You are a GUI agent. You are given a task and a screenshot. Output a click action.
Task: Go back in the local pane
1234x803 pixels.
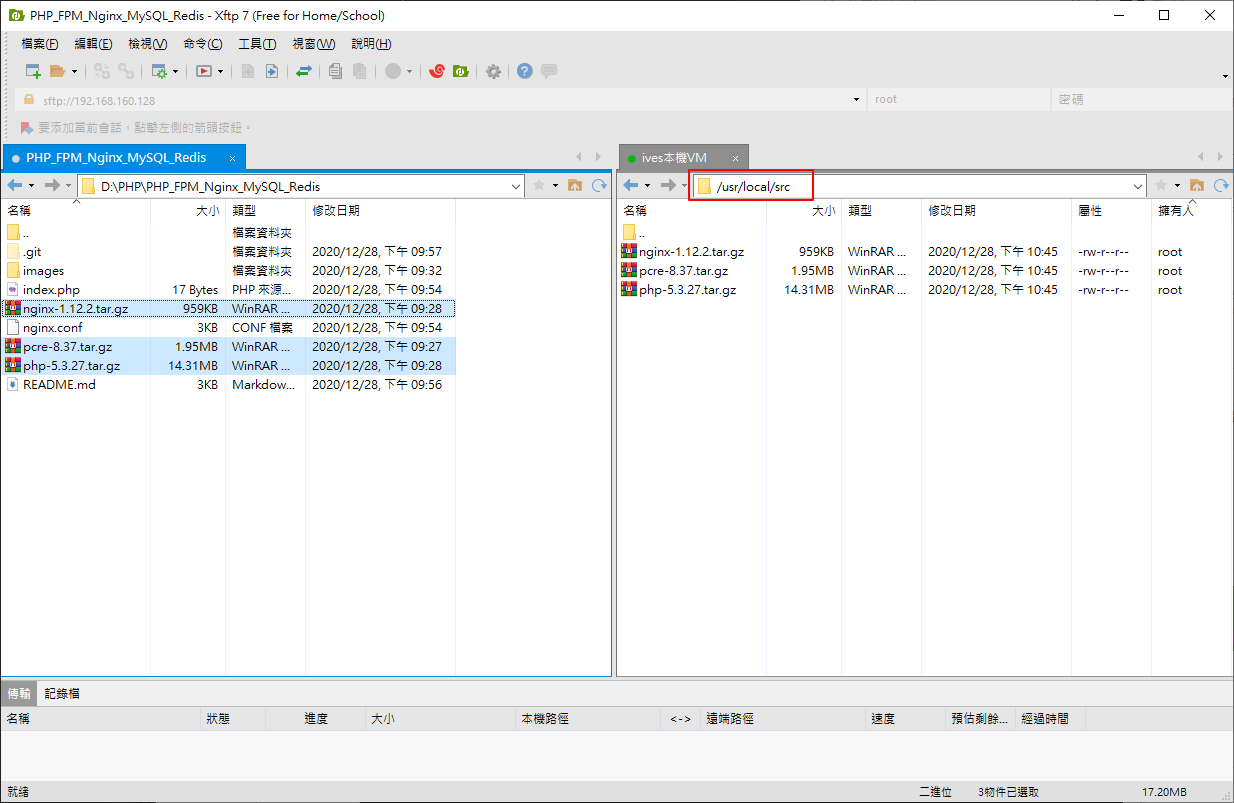click(15, 185)
